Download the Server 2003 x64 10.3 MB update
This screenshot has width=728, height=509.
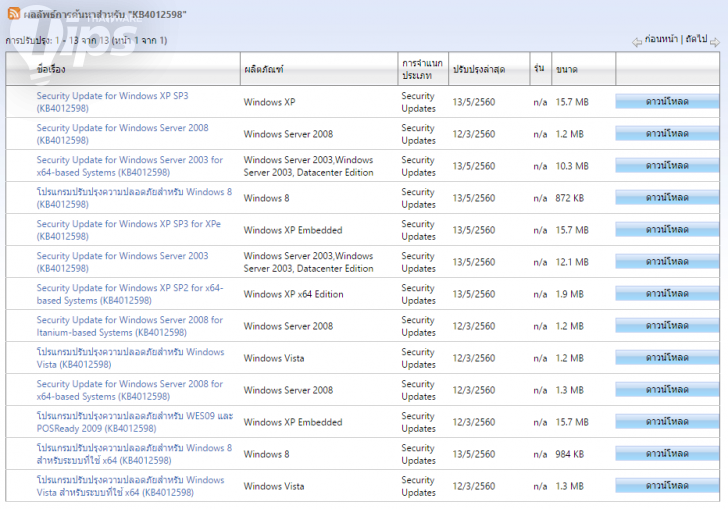pyautogui.click(x=667, y=165)
